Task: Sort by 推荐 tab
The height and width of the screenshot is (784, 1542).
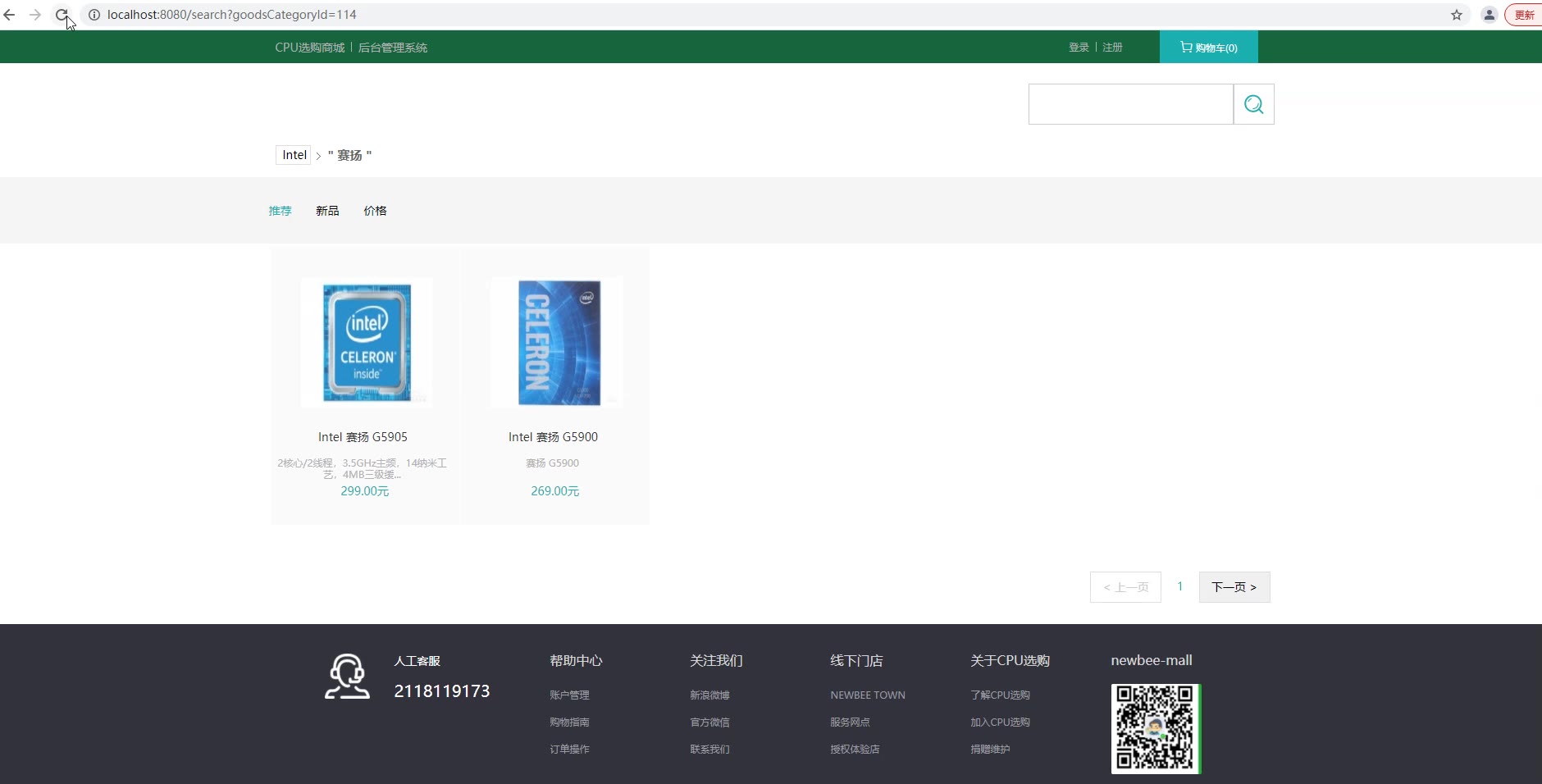Action: pyautogui.click(x=281, y=211)
